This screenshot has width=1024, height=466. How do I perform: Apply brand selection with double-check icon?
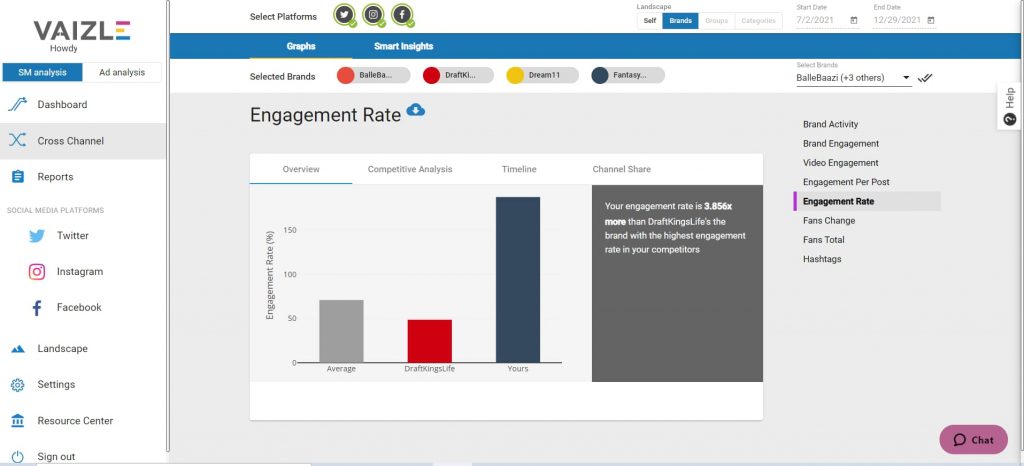(925, 78)
